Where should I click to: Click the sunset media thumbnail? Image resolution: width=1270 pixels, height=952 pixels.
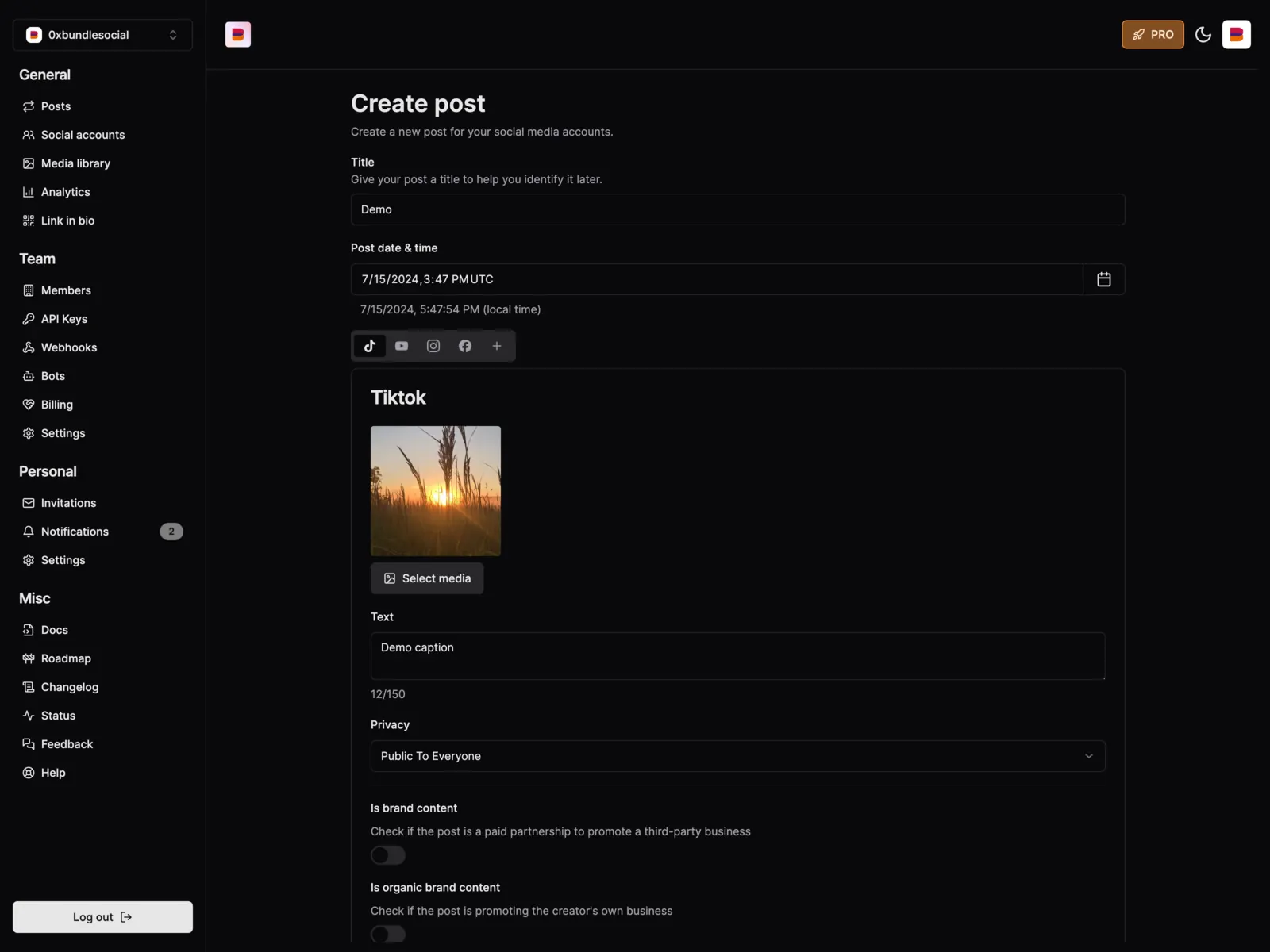click(436, 491)
